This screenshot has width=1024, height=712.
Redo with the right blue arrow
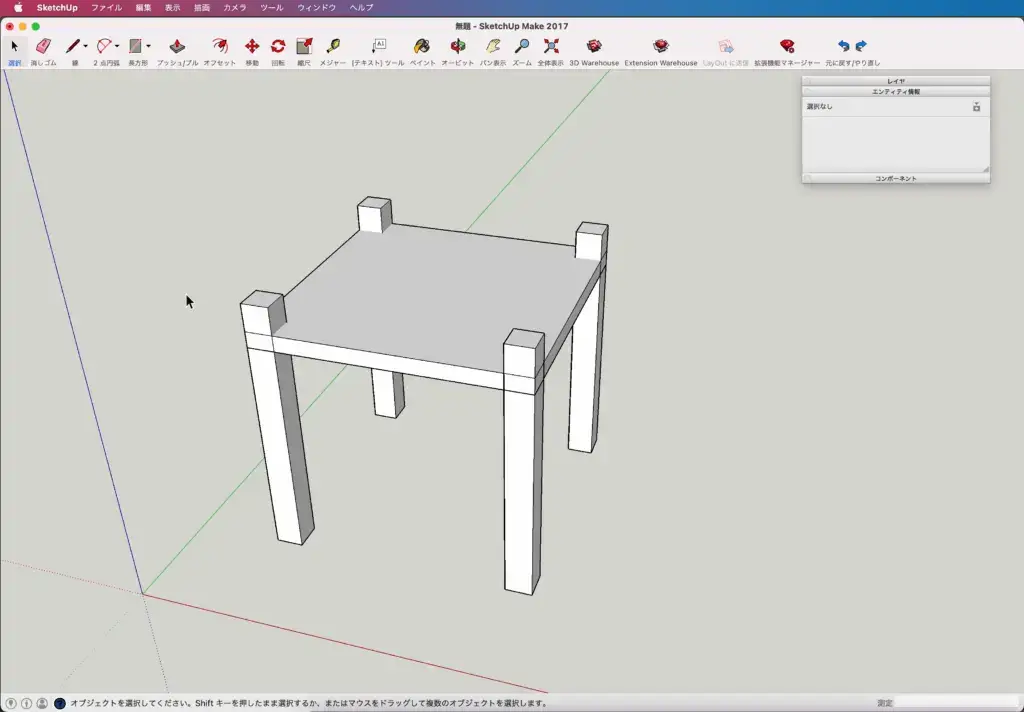[x=861, y=46]
